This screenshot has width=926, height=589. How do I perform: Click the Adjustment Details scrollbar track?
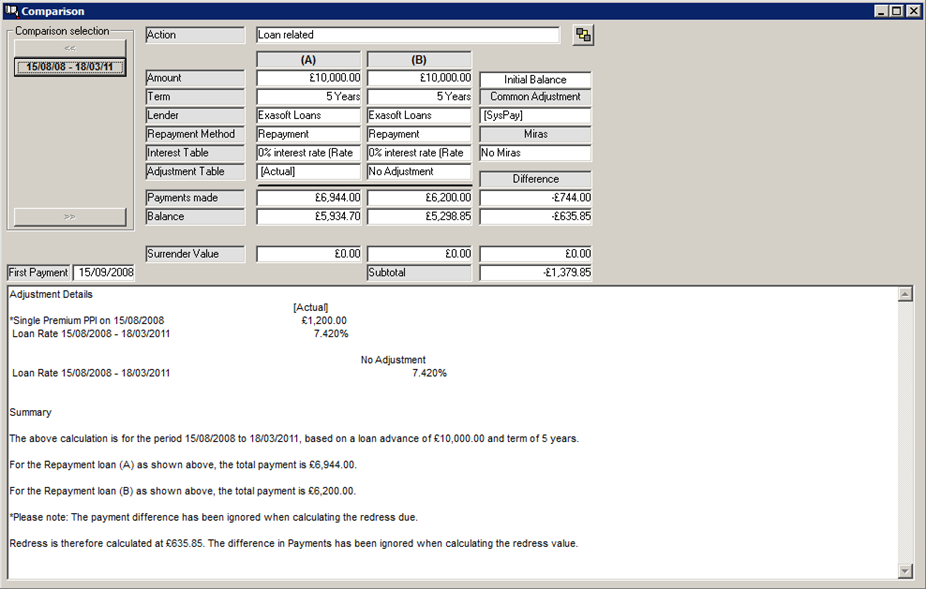905,432
